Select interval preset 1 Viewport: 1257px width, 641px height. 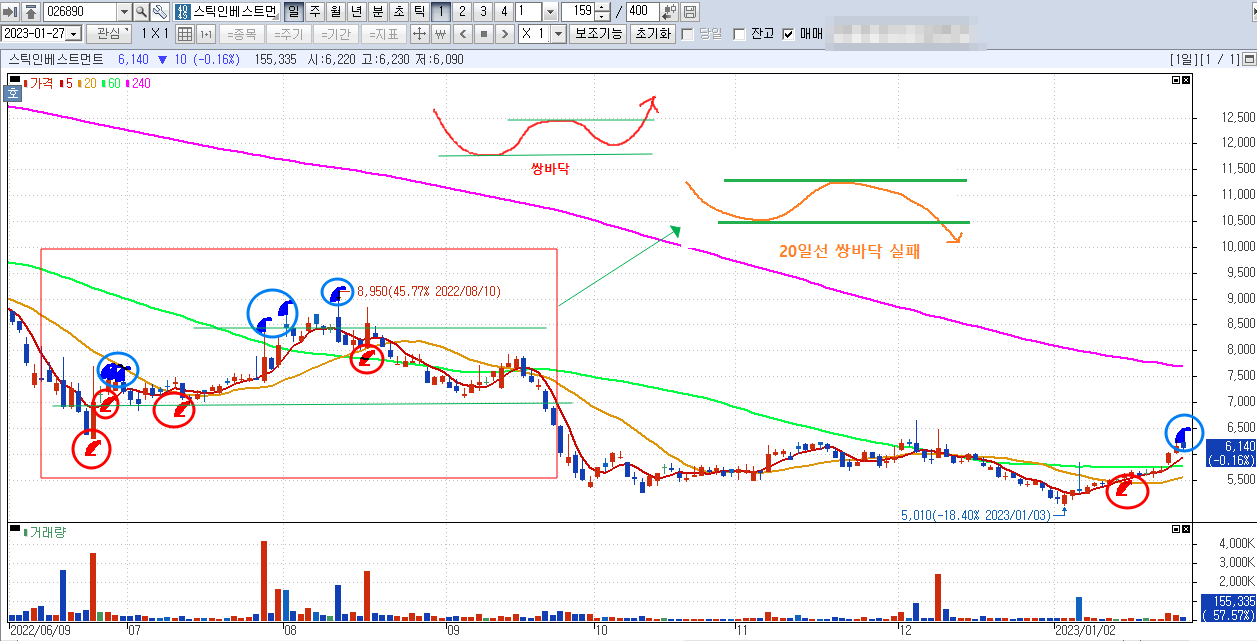click(441, 12)
